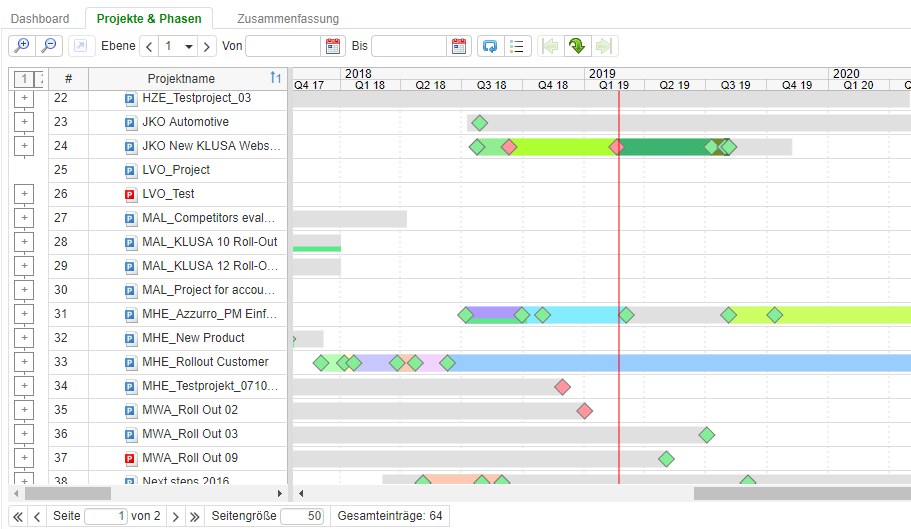Click red milestone diamond on MWA_Roll Out 02
The width and height of the screenshot is (911, 529).
point(584,410)
